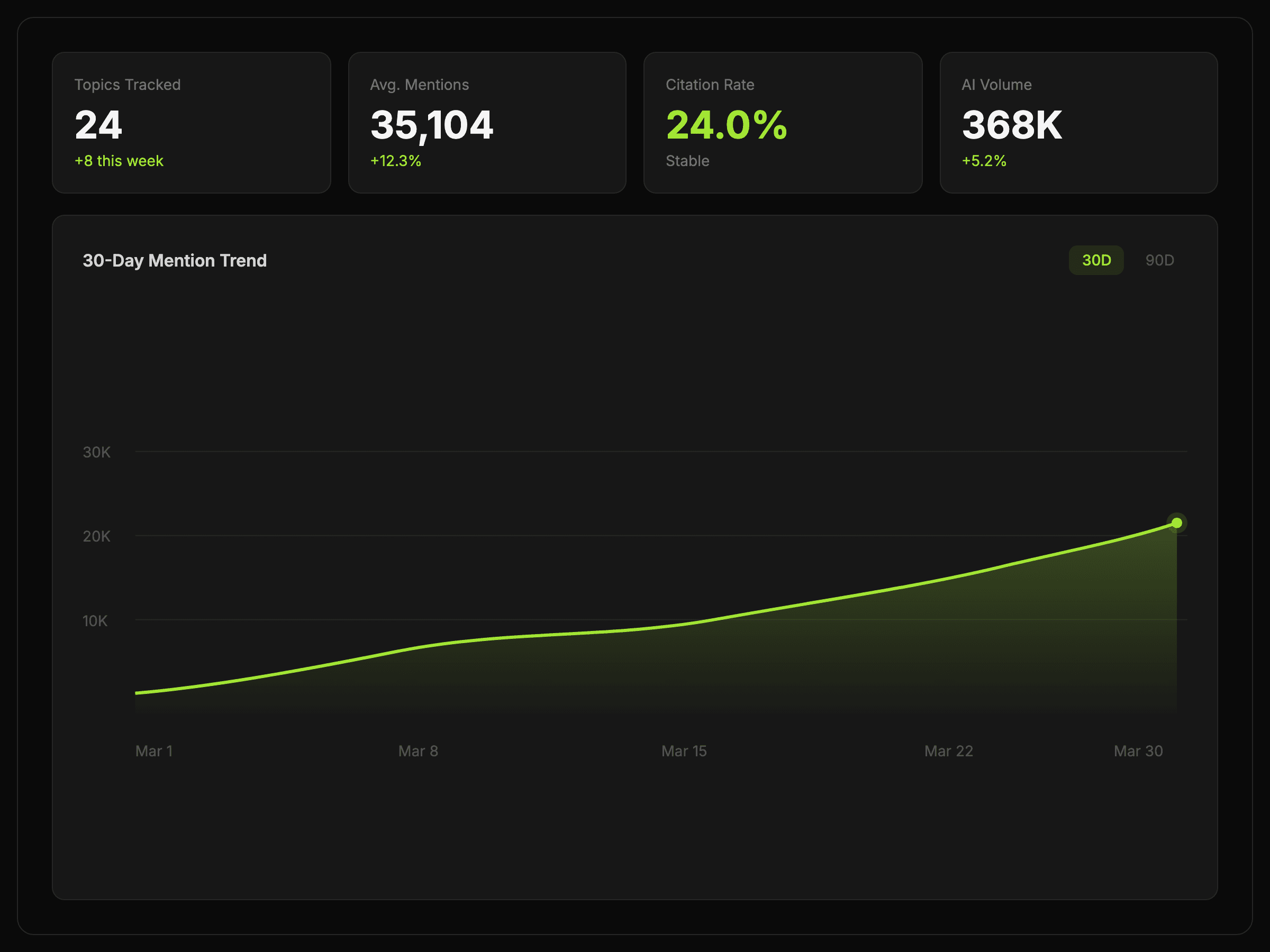Switch to the 30D range tab
This screenshot has height=952, width=1270.
(x=1095, y=260)
